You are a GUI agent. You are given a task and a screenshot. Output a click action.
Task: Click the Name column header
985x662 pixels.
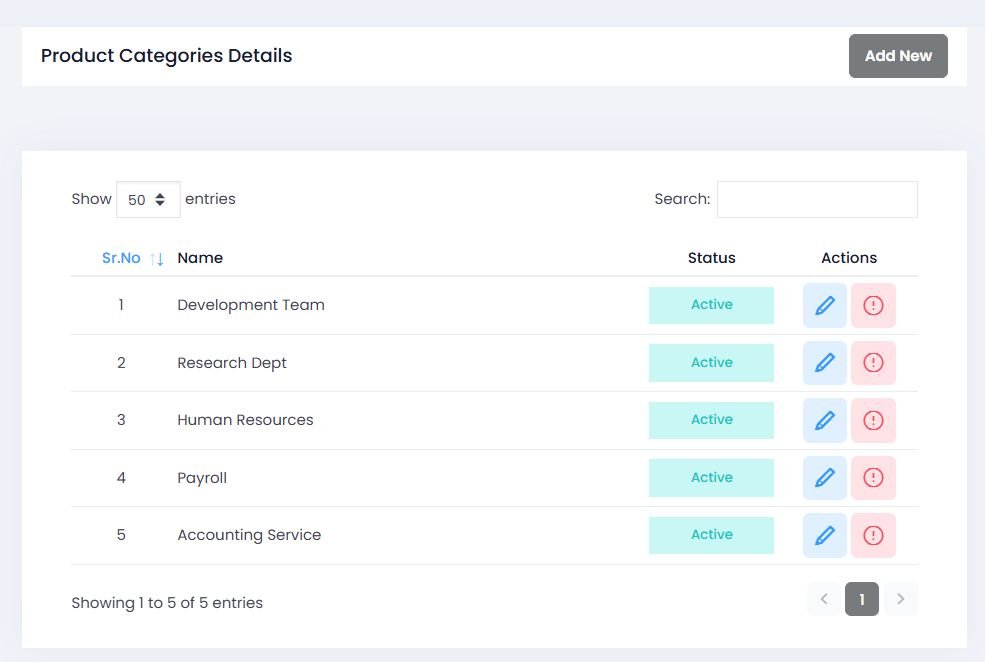pyautogui.click(x=200, y=258)
